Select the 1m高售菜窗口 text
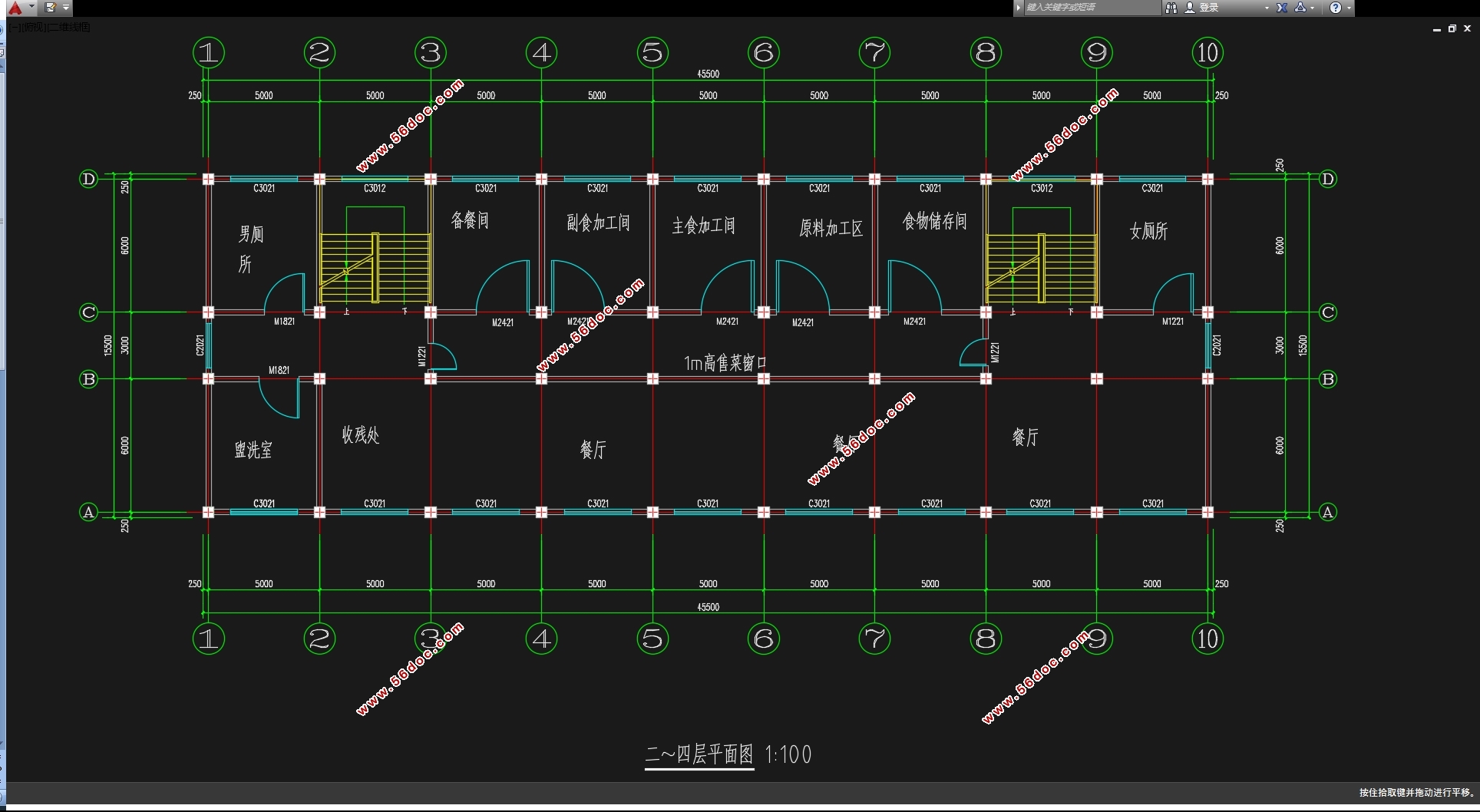This screenshot has height=812, width=1480. pyautogui.click(x=725, y=362)
